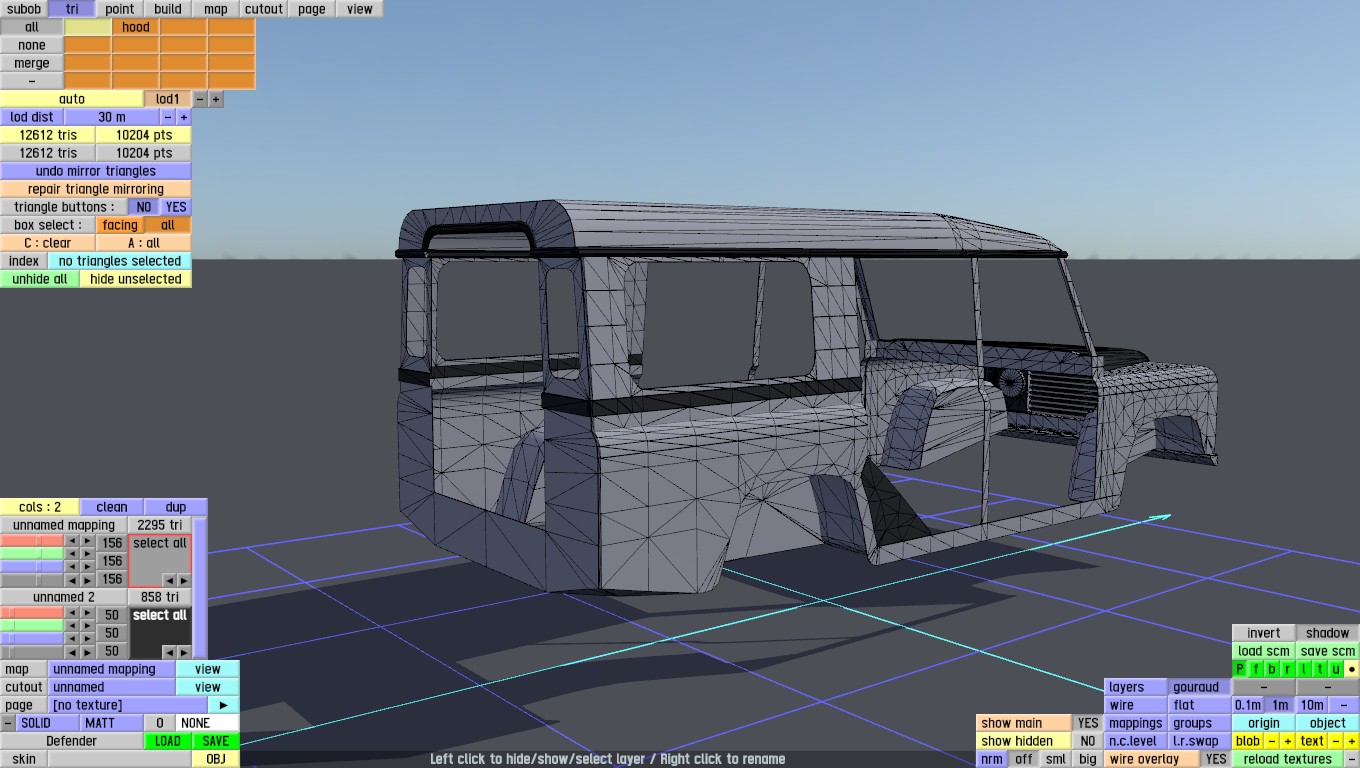
Task: View the current cutout
Action: click(208, 687)
